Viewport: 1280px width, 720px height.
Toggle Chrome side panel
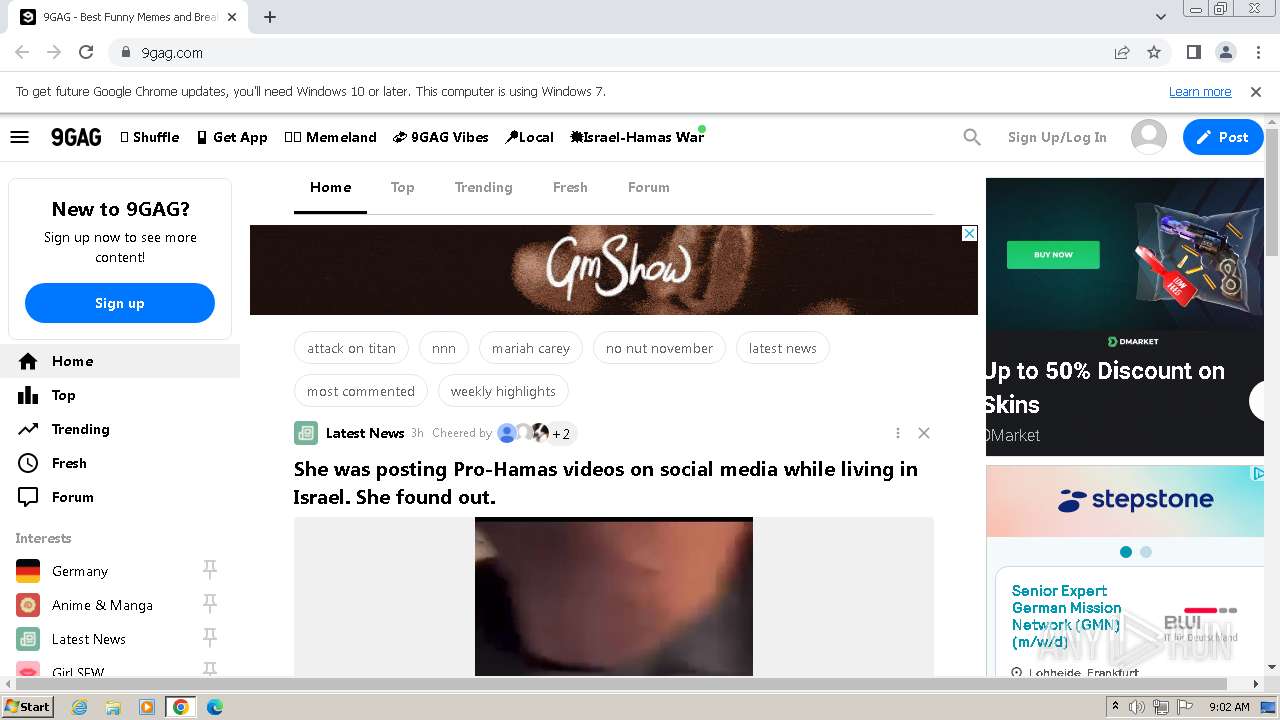pyautogui.click(x=1193, y=52)
